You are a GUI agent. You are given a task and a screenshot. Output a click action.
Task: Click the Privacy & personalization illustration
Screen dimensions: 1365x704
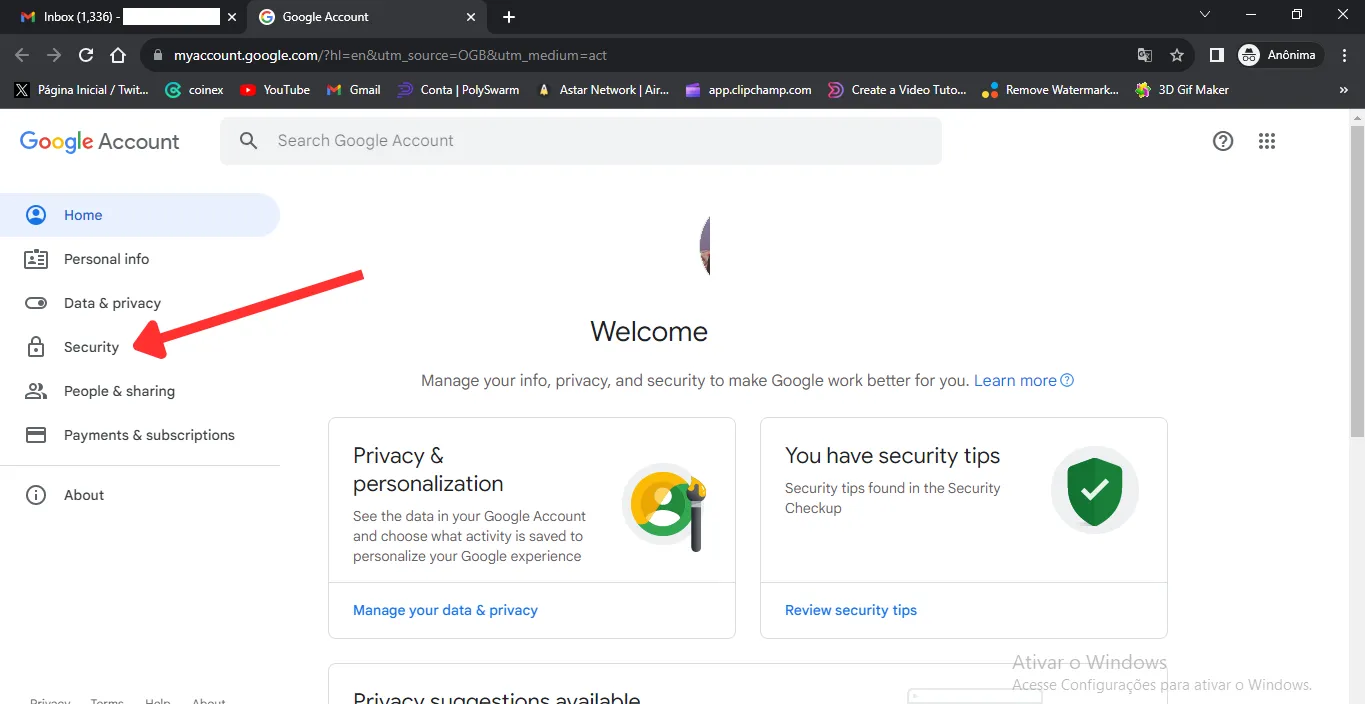[x=665, y=506]
